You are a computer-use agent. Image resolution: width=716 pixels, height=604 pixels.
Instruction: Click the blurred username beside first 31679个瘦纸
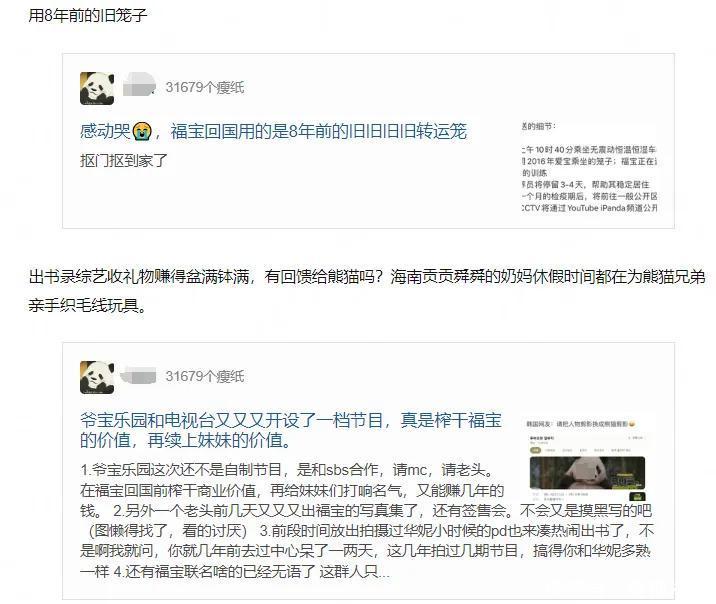pos(139,84)
